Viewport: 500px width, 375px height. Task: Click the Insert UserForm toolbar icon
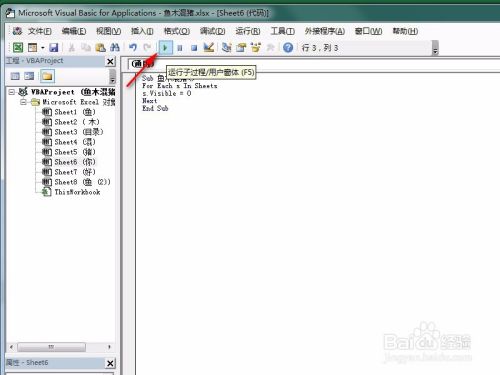pos(33,48)
